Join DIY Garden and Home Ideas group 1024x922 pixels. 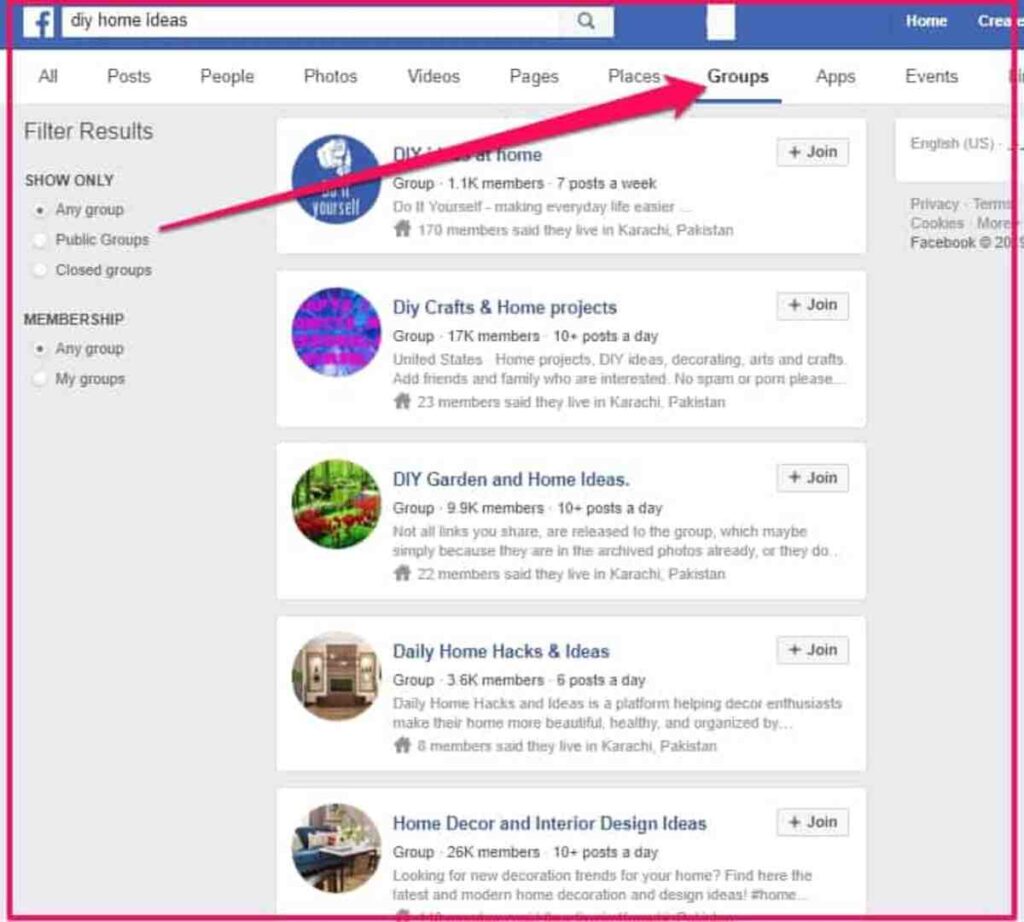812,478
